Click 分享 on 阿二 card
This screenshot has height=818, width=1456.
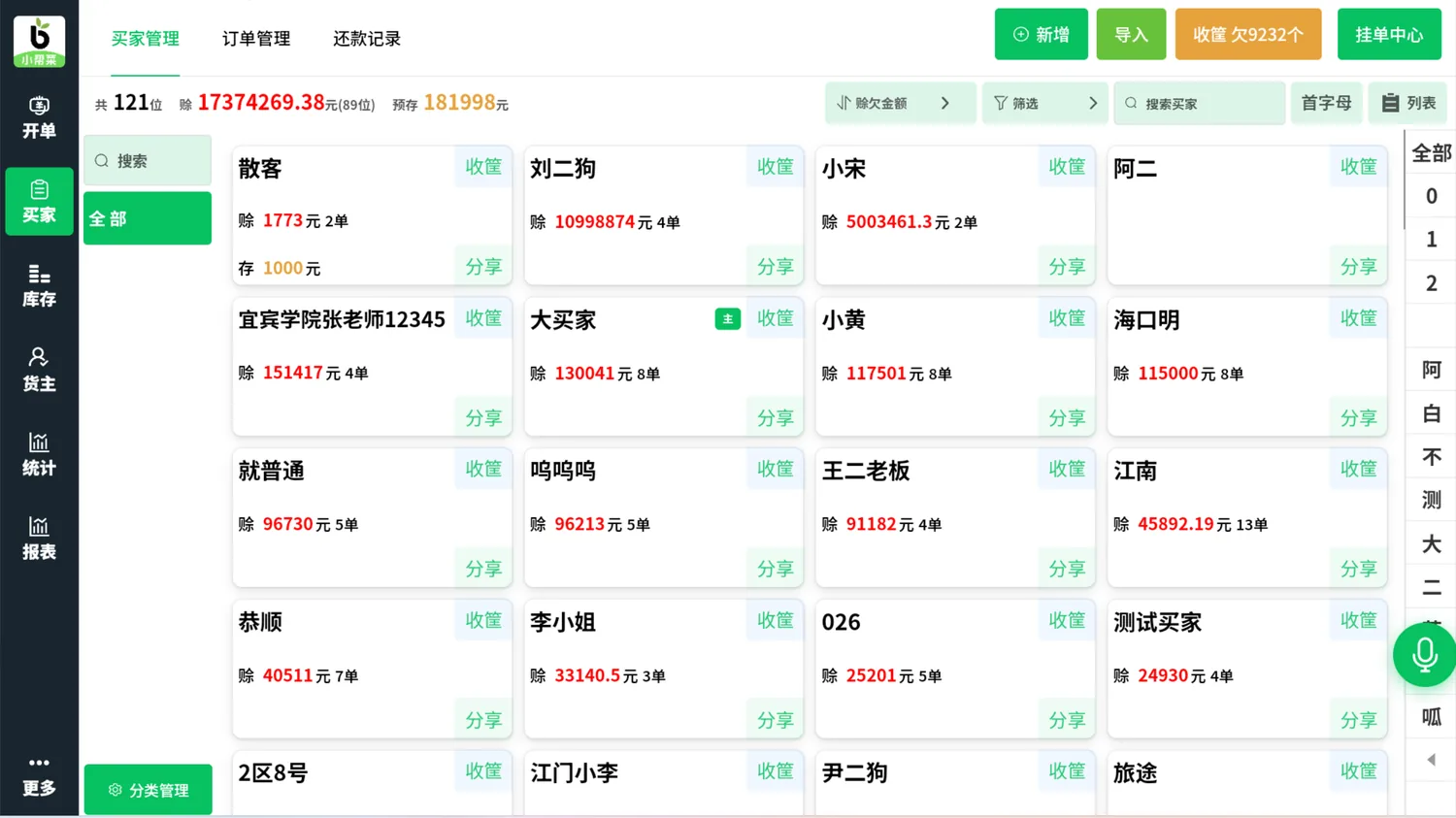1358,266
